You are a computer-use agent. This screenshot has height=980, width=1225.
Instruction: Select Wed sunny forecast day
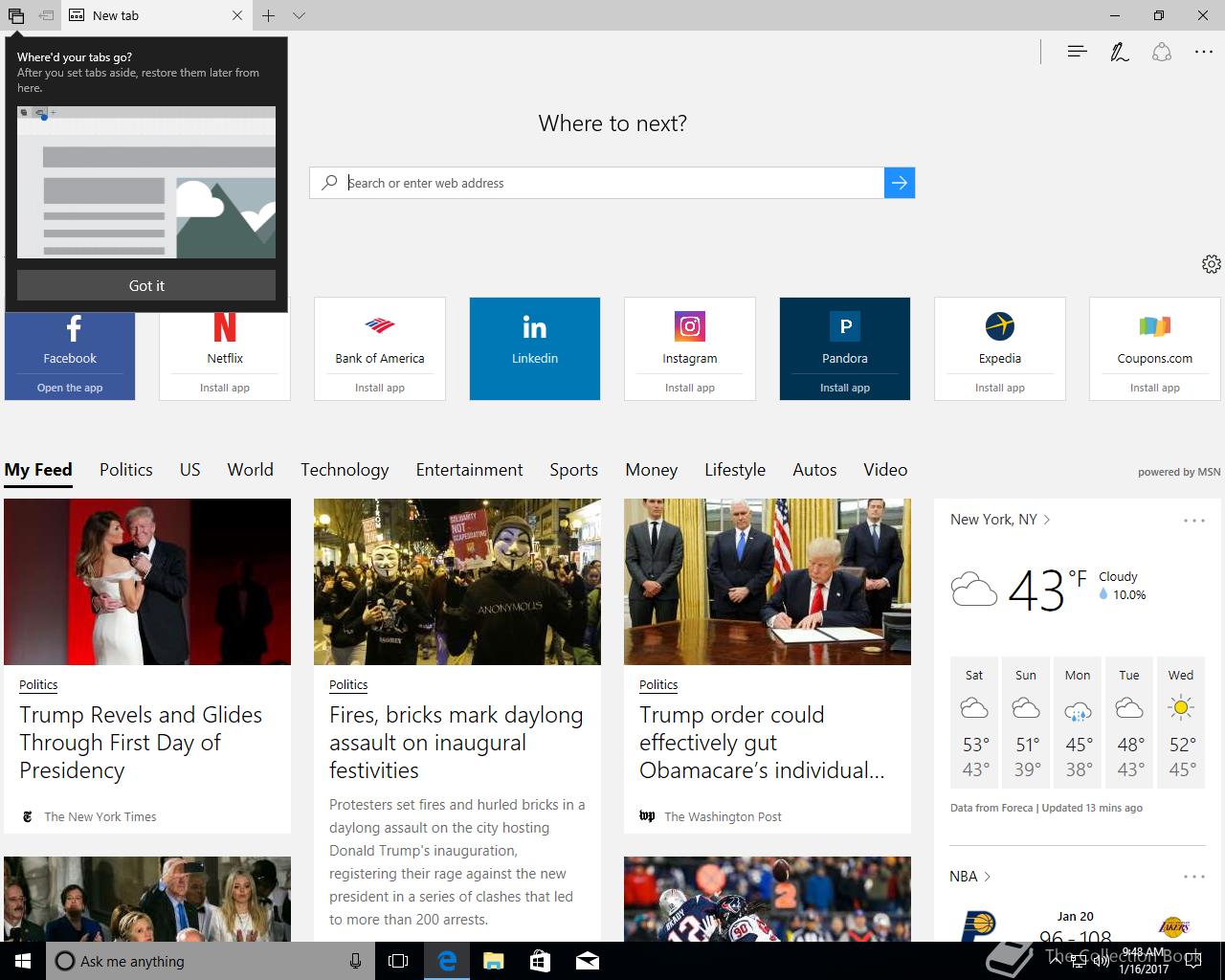click(1181, 723)
